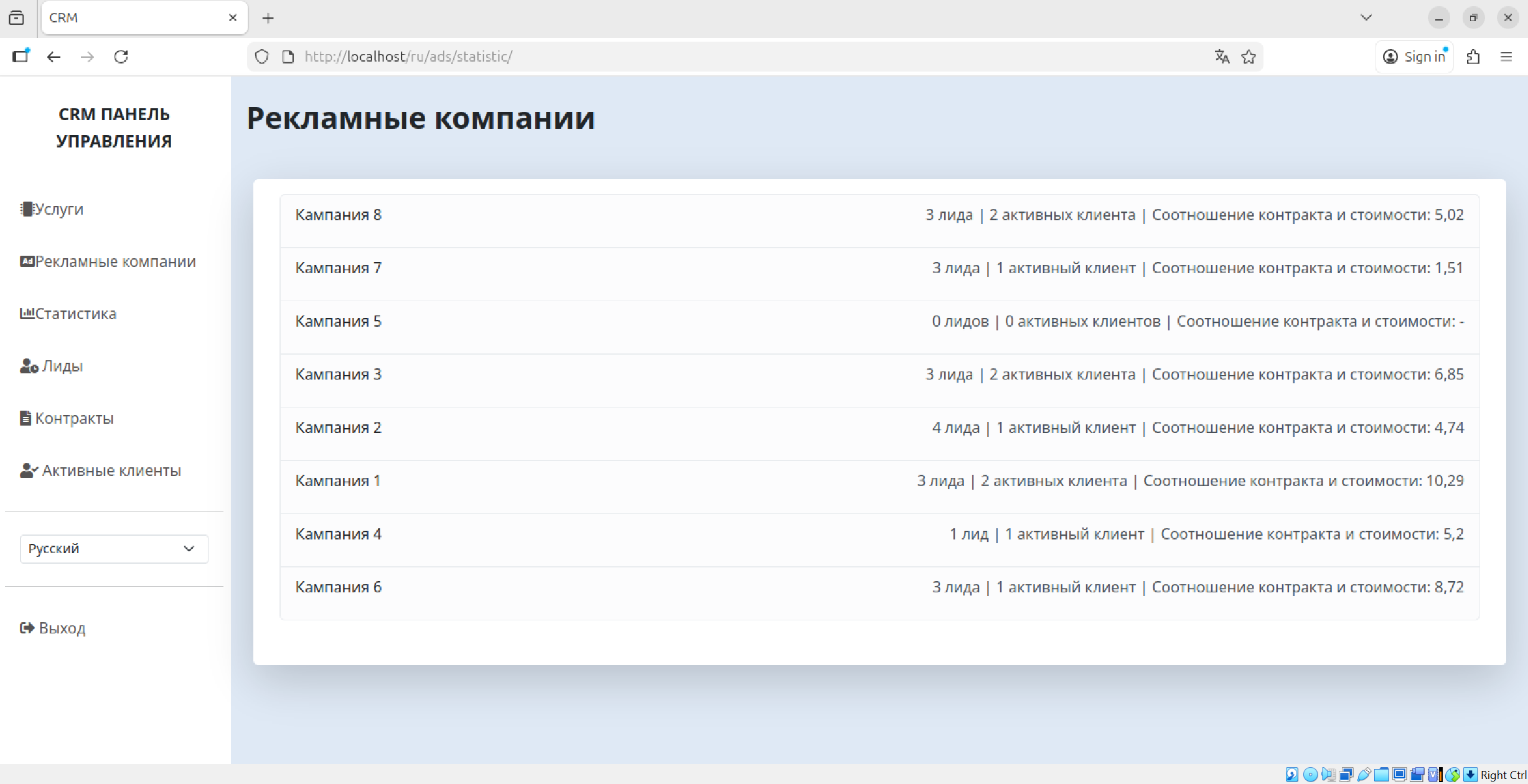Click the browser back arrow
Image resolution: width=1528 pixels, height=784 pixels.
click(54, 57)
